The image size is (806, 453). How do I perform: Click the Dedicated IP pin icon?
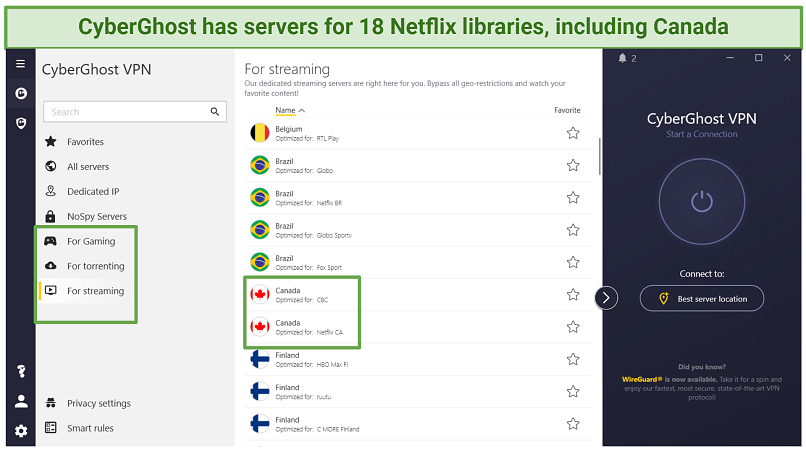tap(50, 191)
